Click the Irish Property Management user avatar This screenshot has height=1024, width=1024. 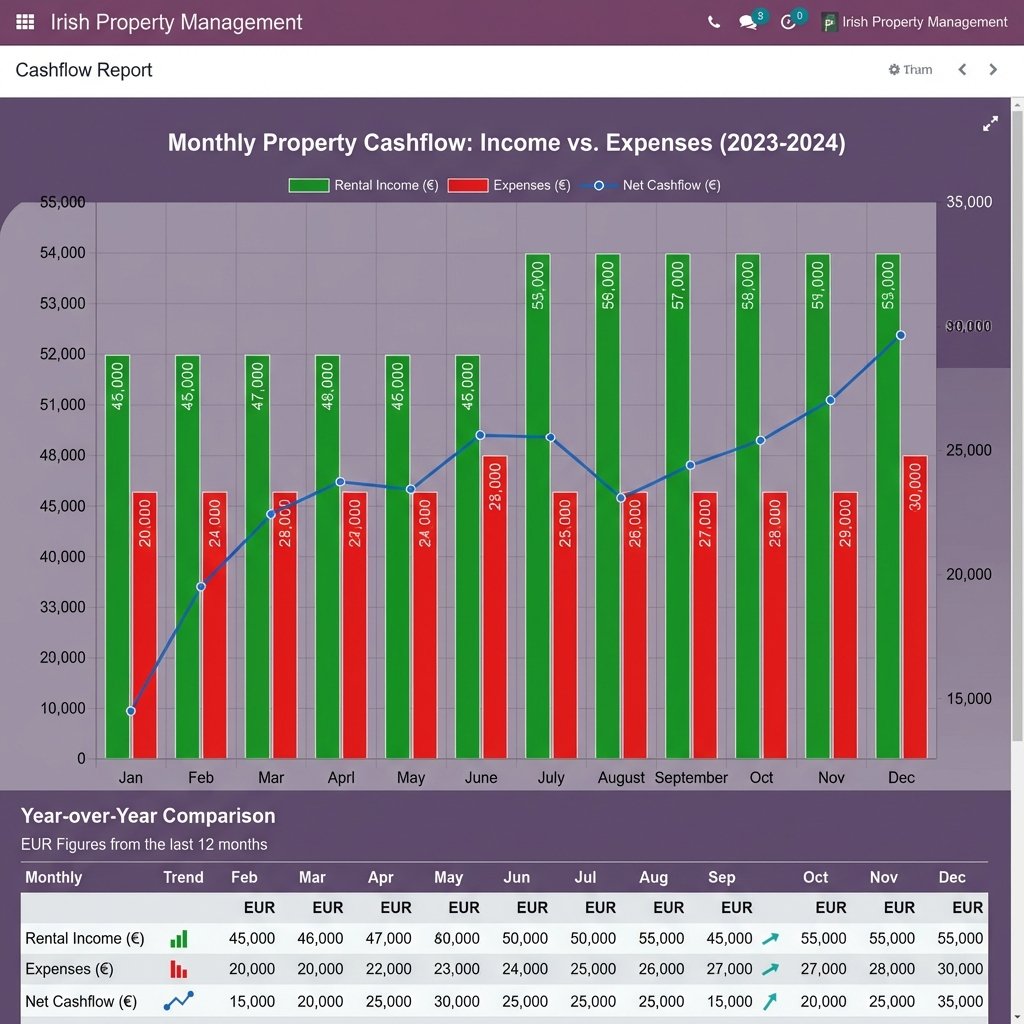coord(832,21)
